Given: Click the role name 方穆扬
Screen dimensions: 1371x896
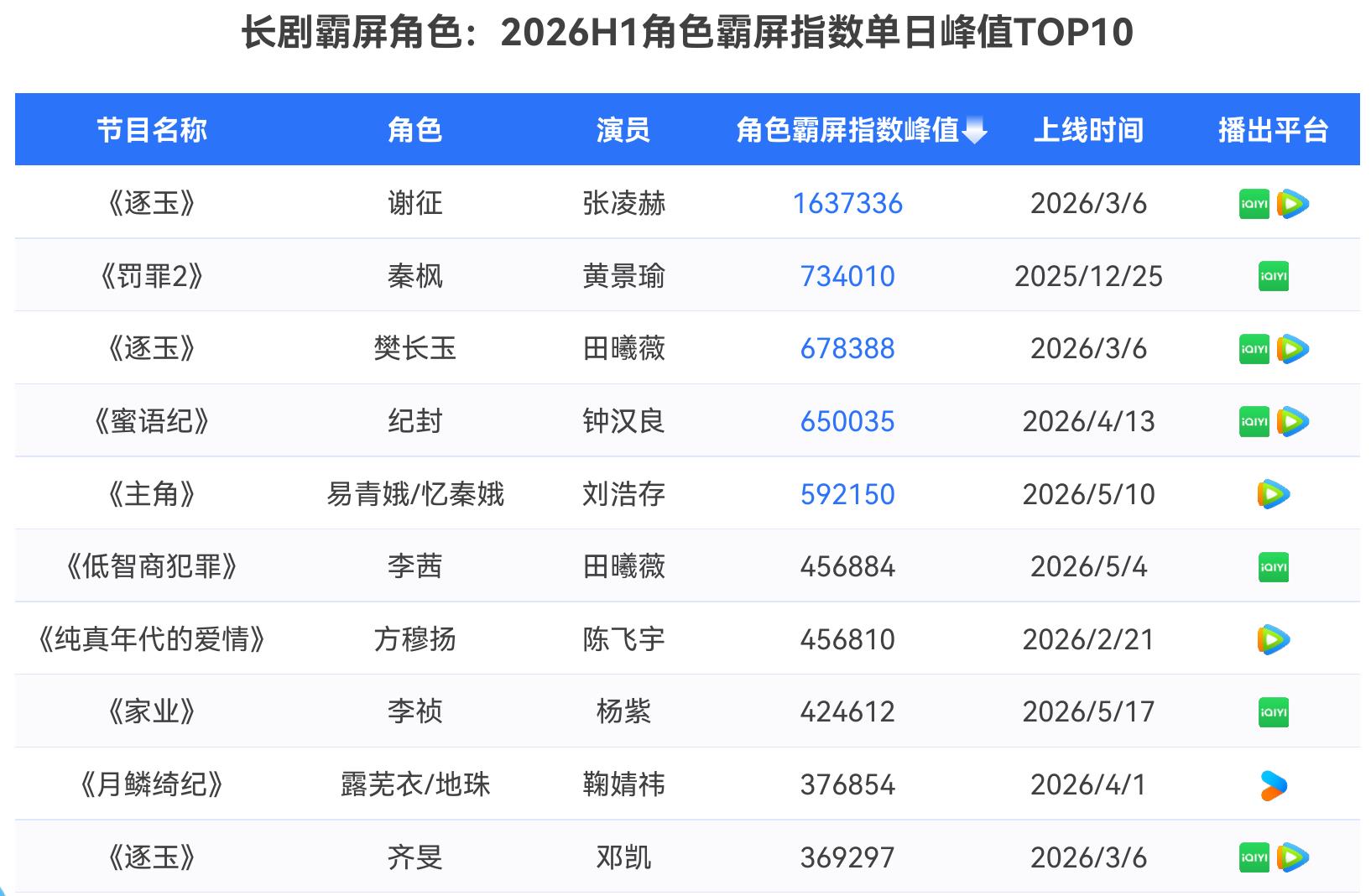Looking at the screenshot, I should tap(414, 640).
